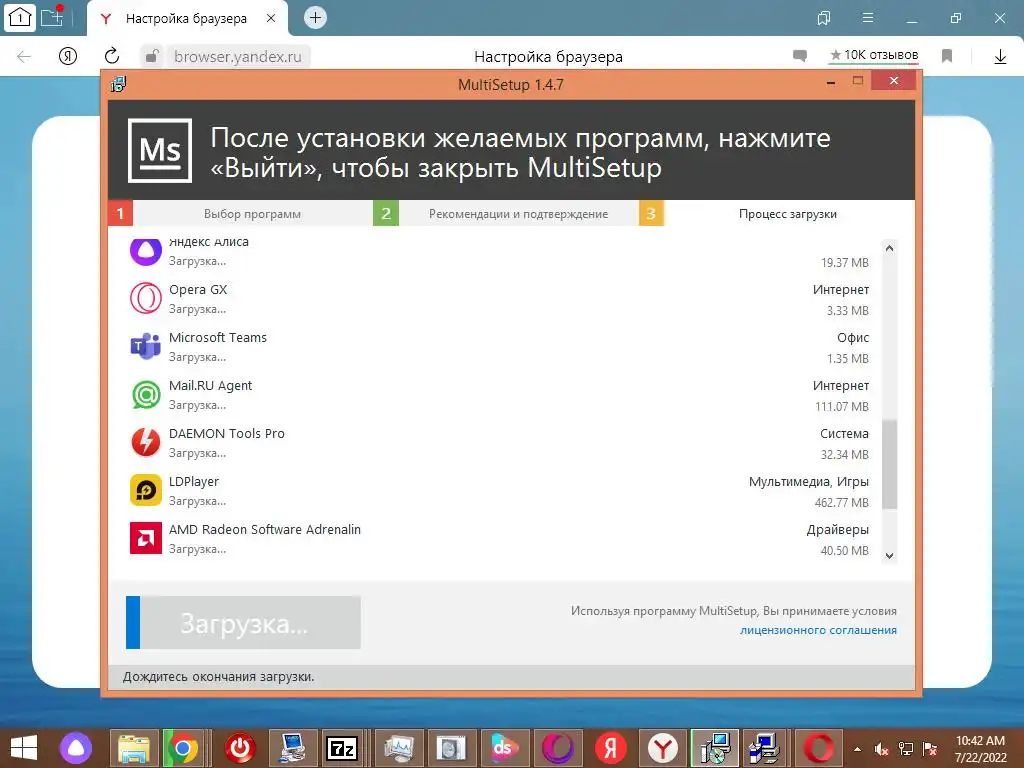The height and width of the screenshot is (768, 1024).
Task: Click the Microsoft Teams name text
Action: click(217, 337)
